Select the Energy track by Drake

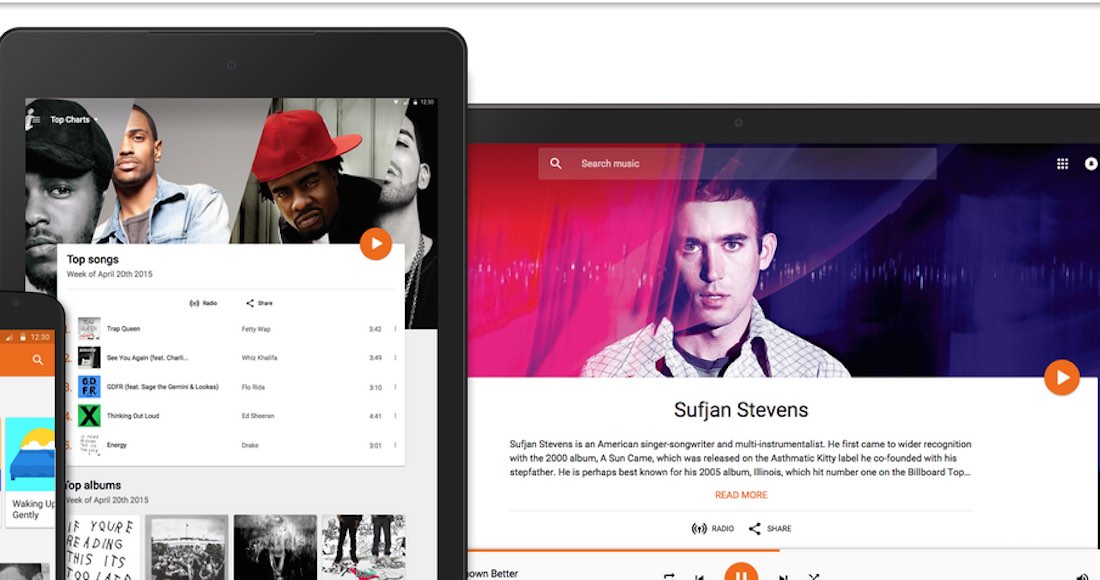pos(117,445)
